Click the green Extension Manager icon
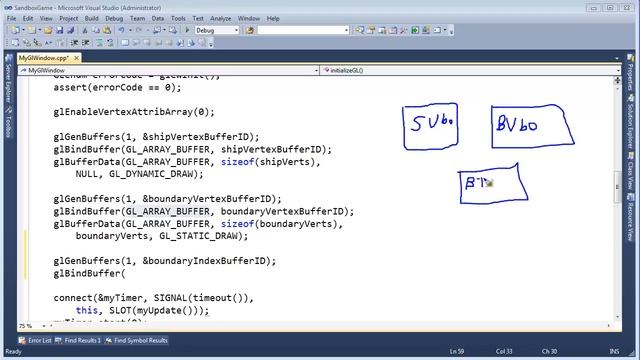The width and height of the screenshot is (640, 360). [415, 30]
